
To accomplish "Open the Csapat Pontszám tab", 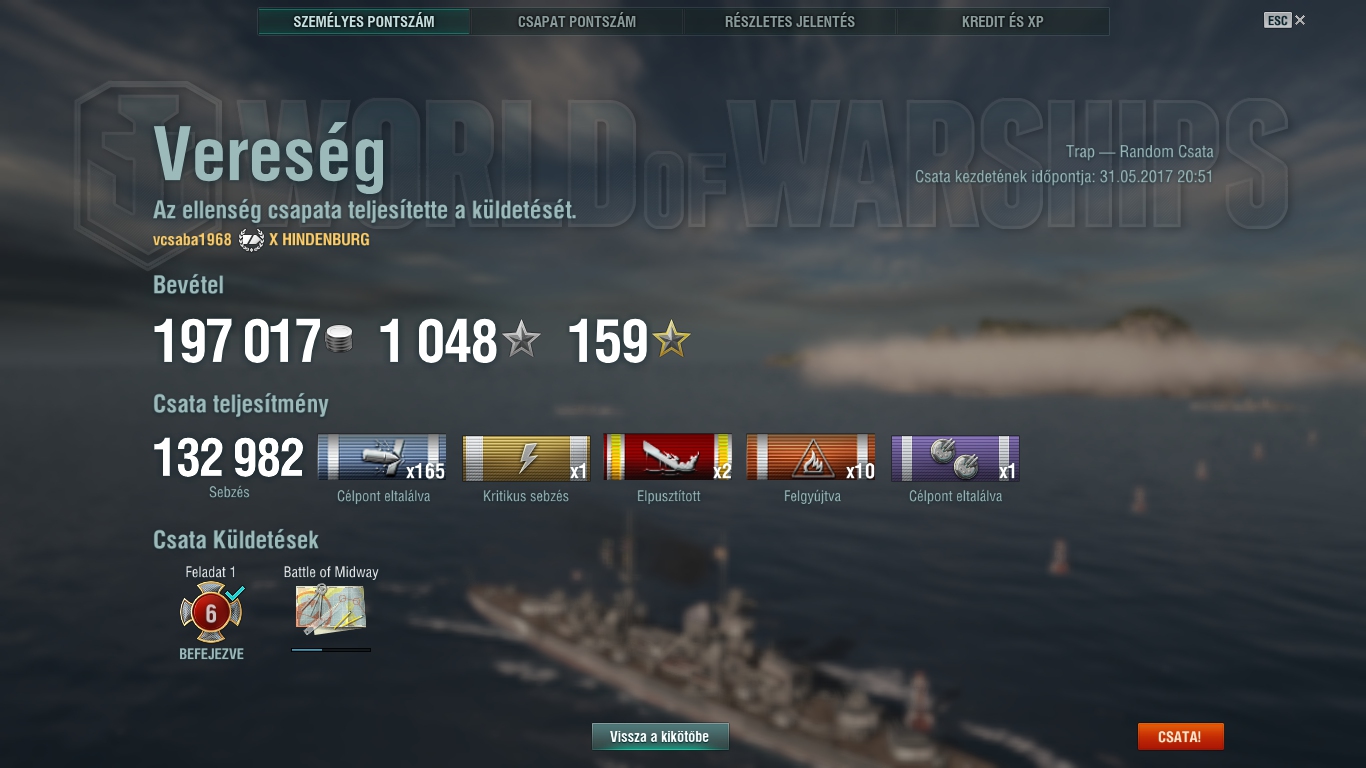I will coord(577,21).
